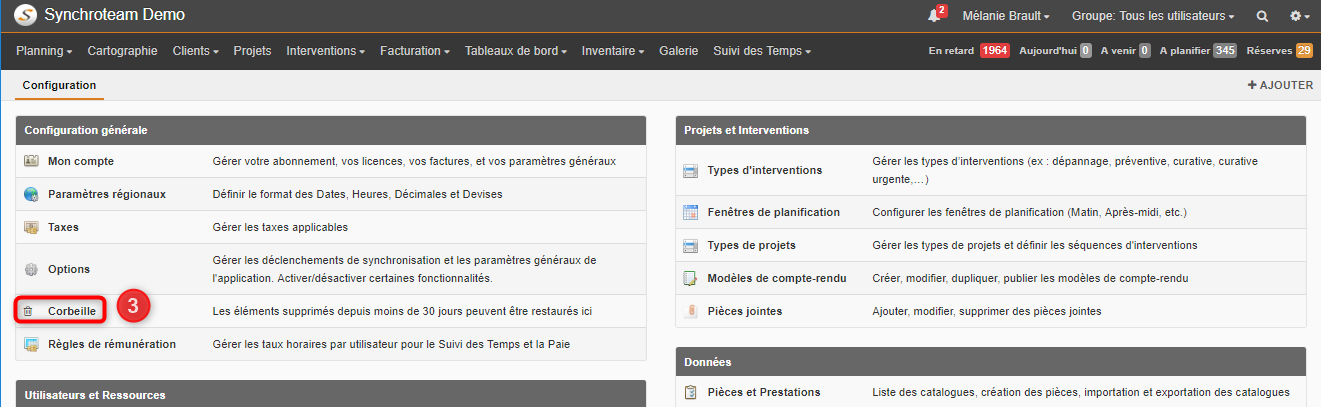Show Aujourd'hui interventions counter

click(1055, 50)
